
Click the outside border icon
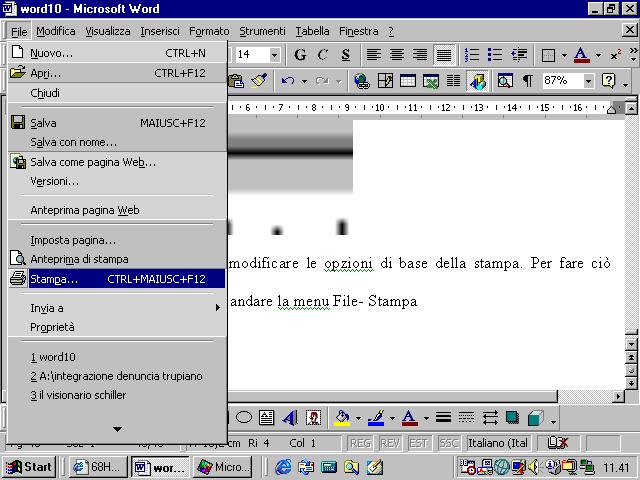548,55
